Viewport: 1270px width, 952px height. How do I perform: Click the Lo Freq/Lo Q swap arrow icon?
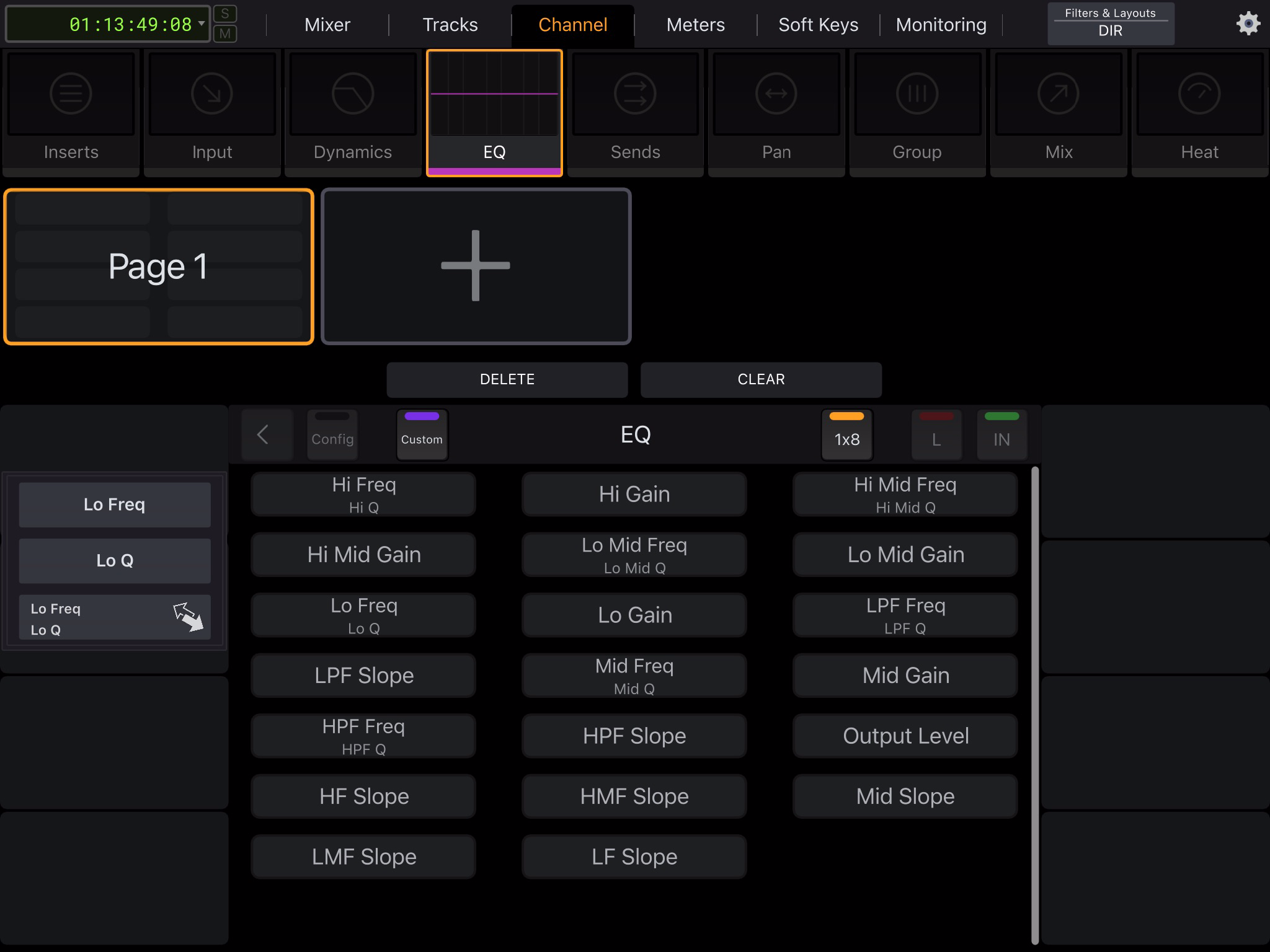pyautogui.click(x=188, y=617)
